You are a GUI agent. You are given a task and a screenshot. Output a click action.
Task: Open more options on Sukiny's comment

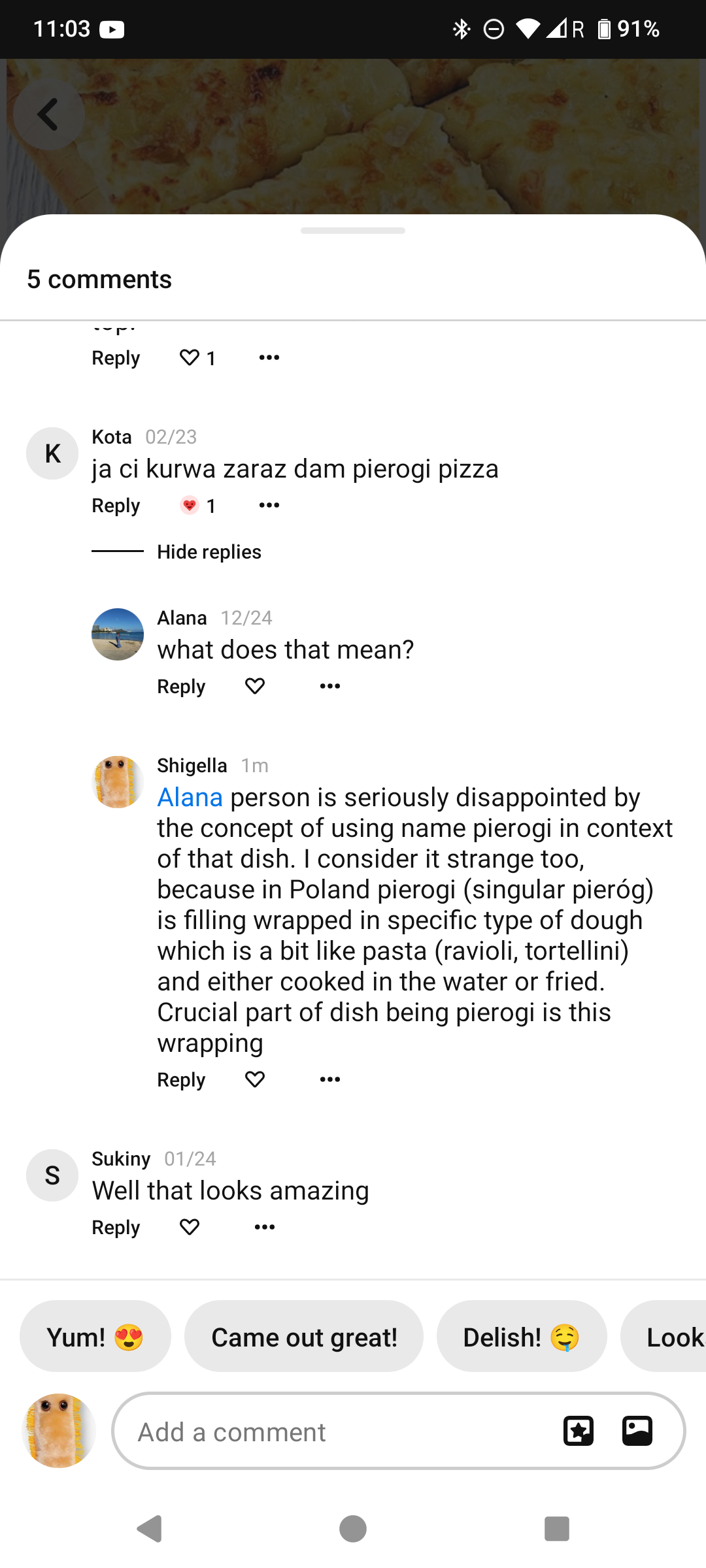click(x=264, y=1227)
